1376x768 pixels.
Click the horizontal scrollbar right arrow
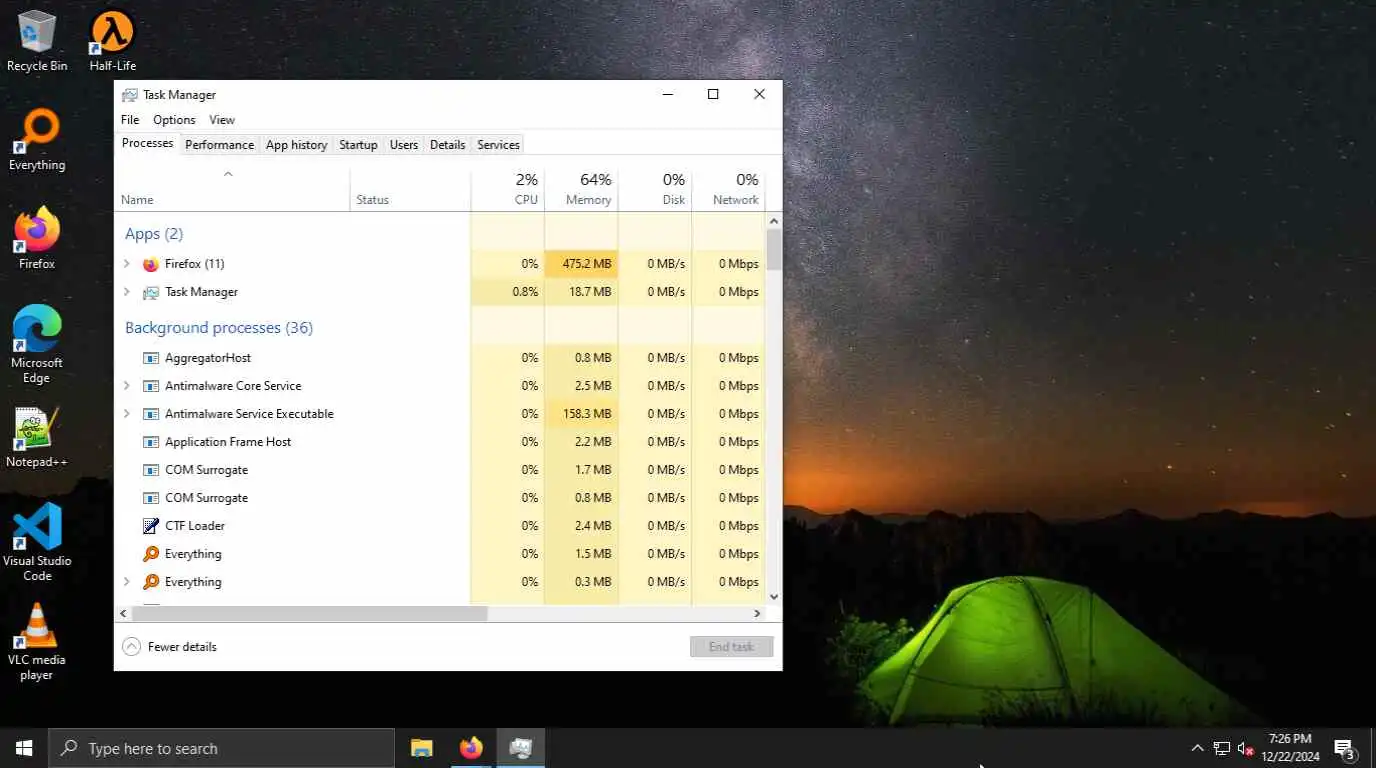pyautogui.click(x=757, y=613)
